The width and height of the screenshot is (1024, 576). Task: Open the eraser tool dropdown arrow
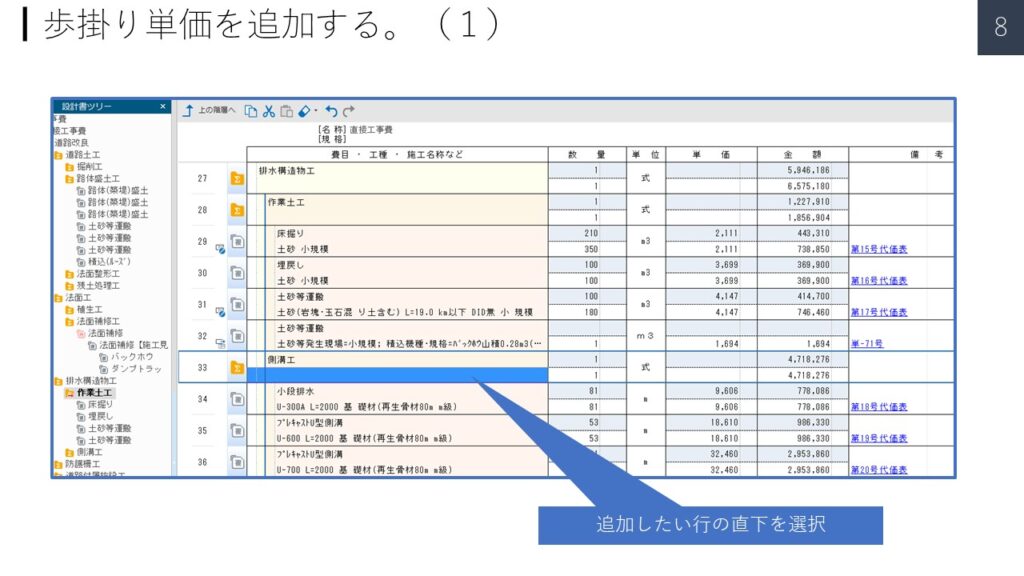click(315, 111)
